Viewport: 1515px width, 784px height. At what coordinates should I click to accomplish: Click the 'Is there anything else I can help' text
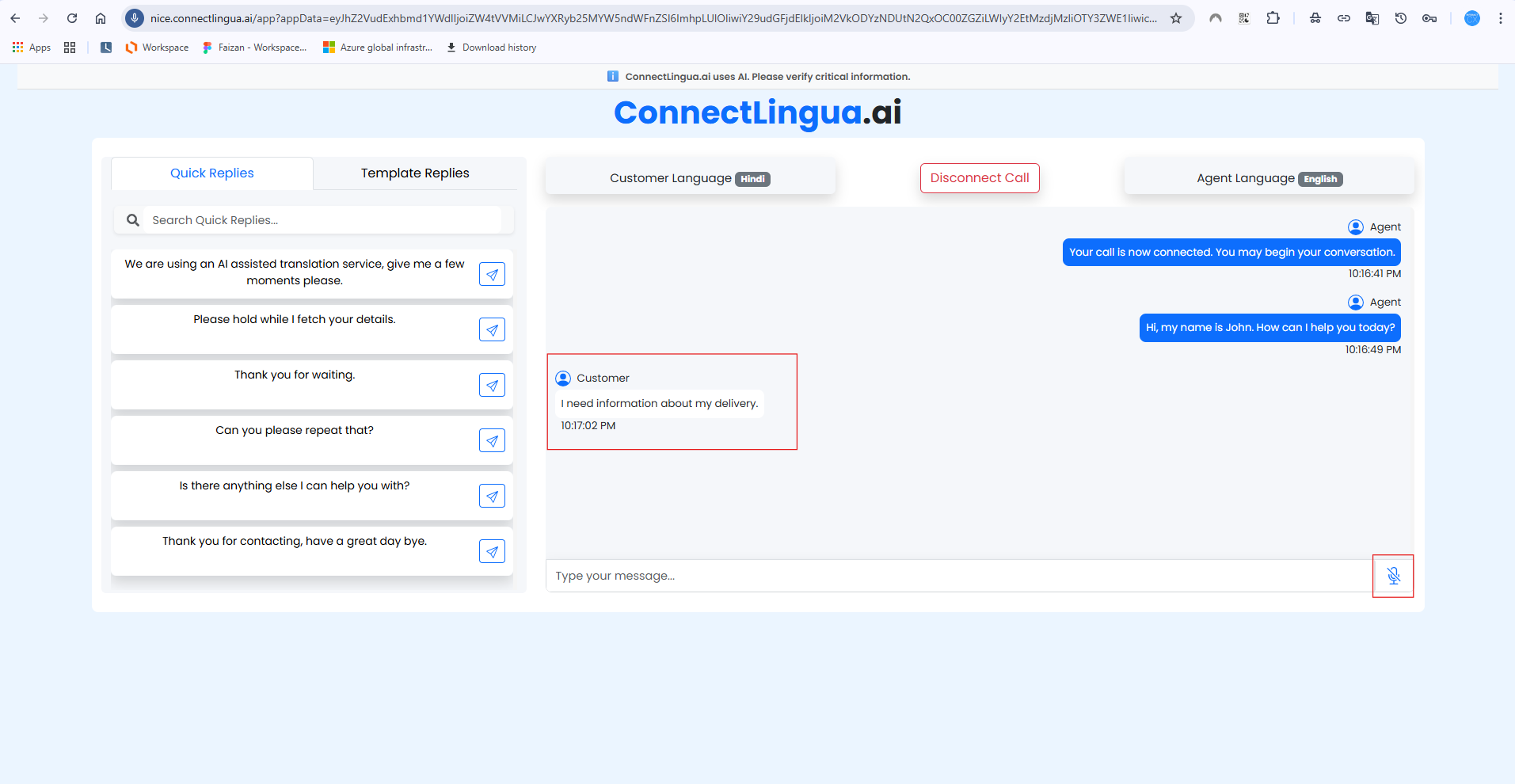point(295,485)
